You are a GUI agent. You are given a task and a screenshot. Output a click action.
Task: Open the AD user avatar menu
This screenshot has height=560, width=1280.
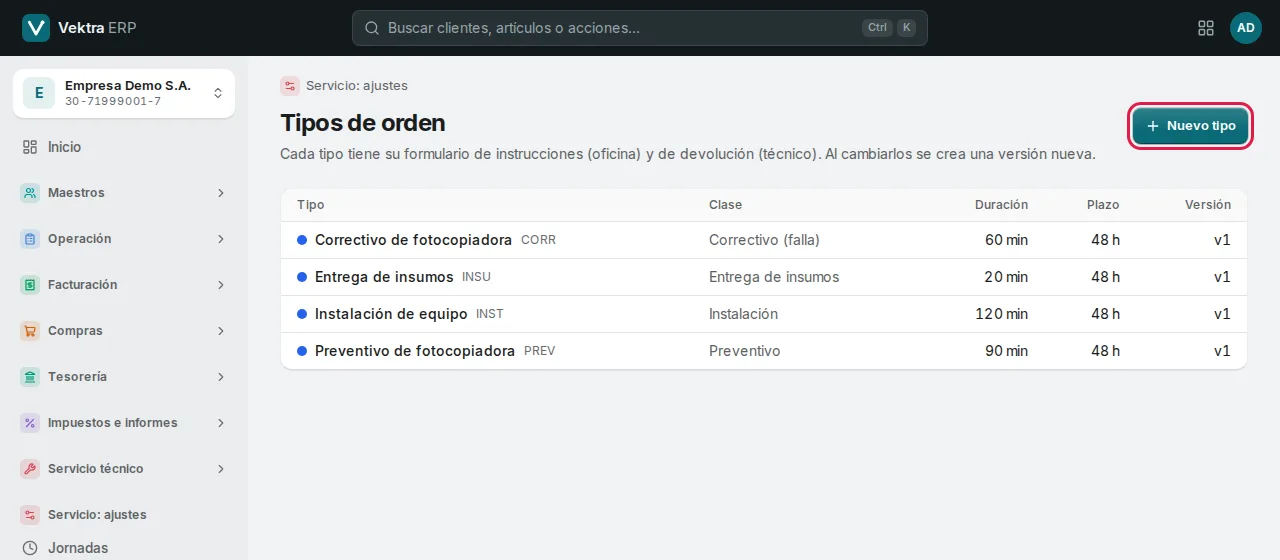(1246, 28)
